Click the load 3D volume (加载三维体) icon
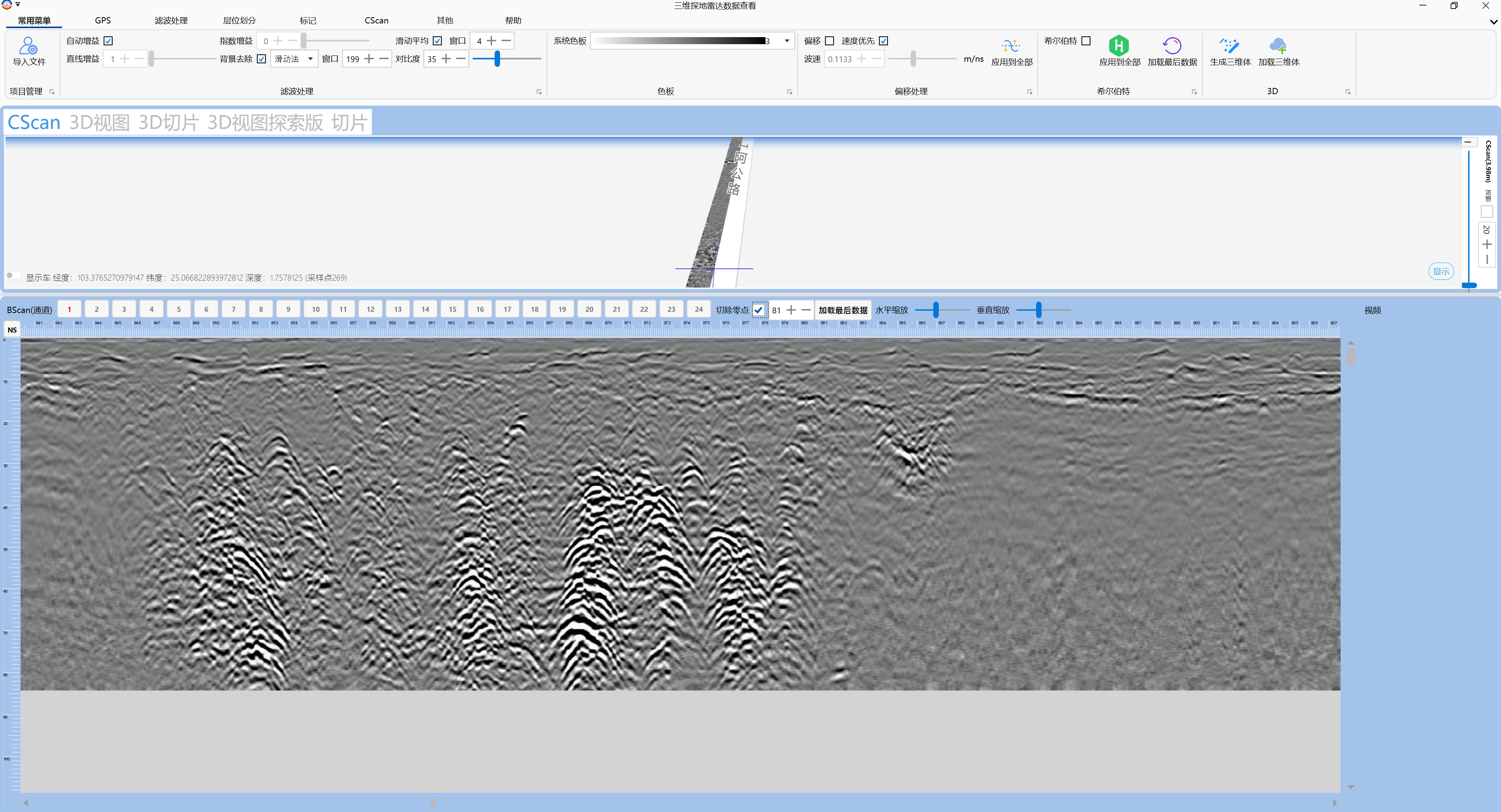Image resolution: width=1501 pixels, height=812 pixels. point(1278,46)
